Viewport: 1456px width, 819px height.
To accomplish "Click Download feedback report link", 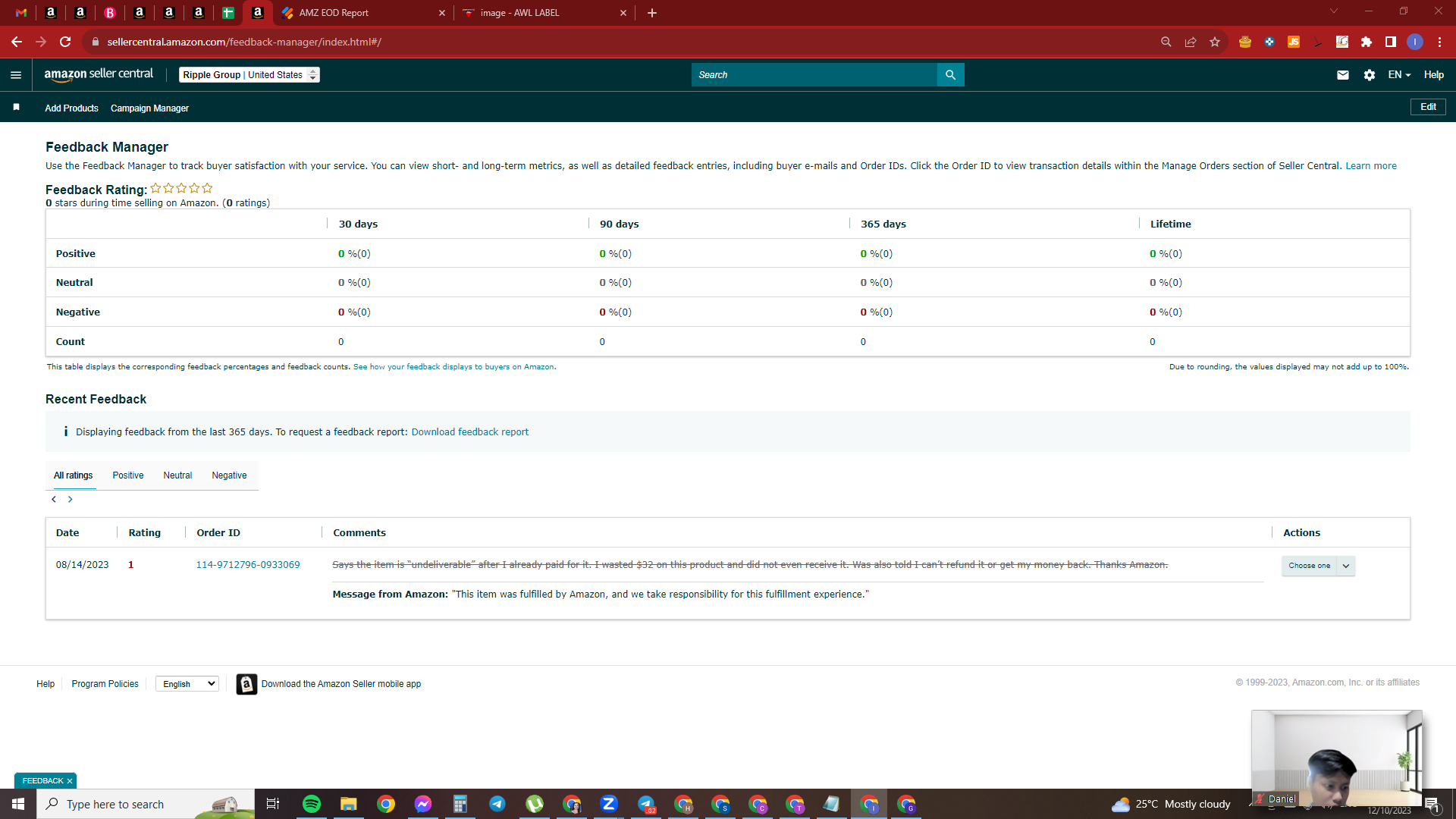I will (470, 432).
